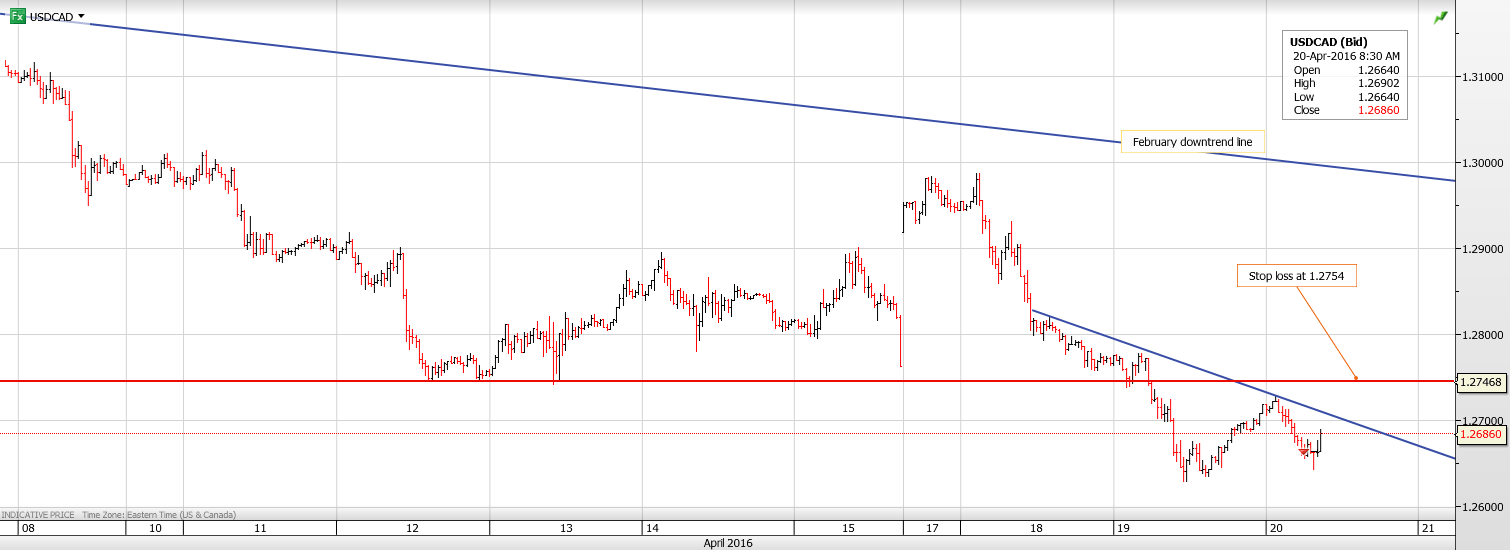Click the 'April 2016' month label
Viewport: 1510px width, 550px height.
pos(725,543)
